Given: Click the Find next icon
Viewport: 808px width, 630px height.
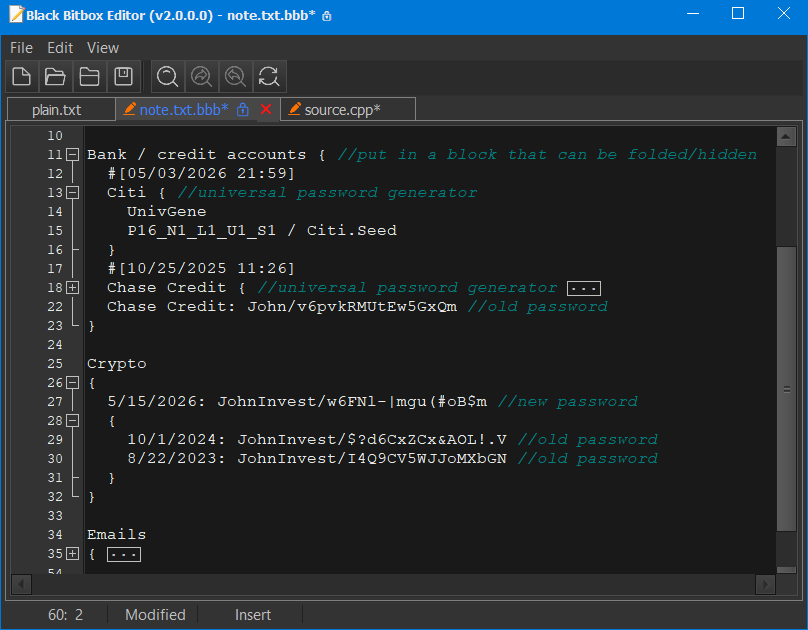Looking at the screenshot, I should [x=201, y=77].
